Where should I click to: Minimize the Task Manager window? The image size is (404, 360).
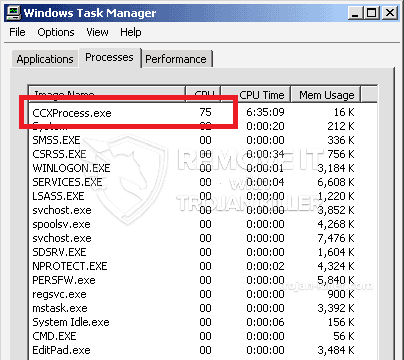pos(355,13)
